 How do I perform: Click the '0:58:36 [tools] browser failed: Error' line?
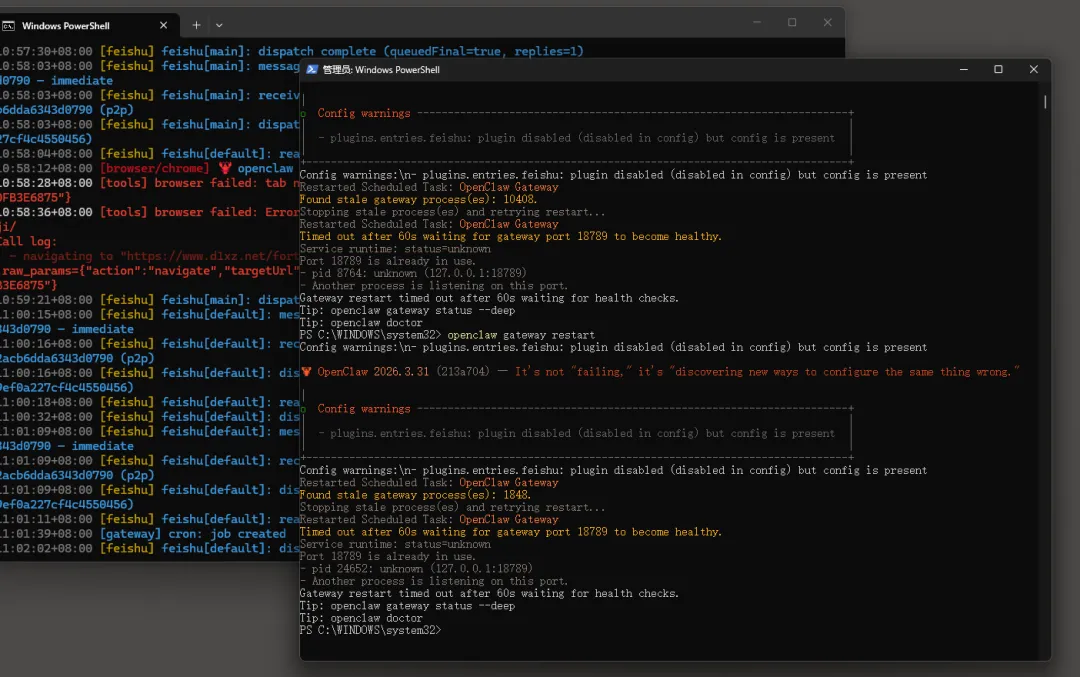(x=149, y=212)
